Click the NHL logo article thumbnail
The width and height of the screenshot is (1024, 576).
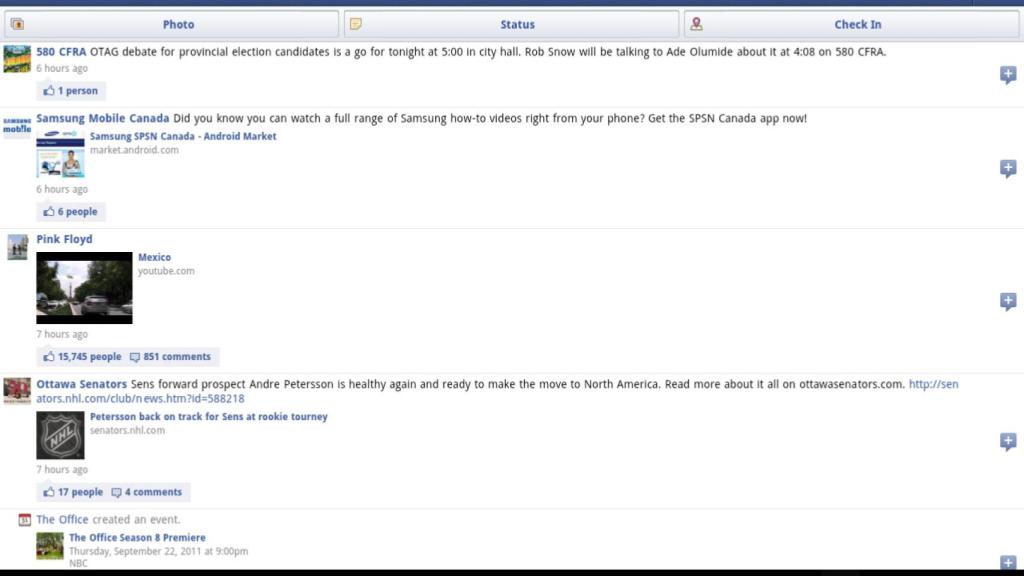click(60, 435)
